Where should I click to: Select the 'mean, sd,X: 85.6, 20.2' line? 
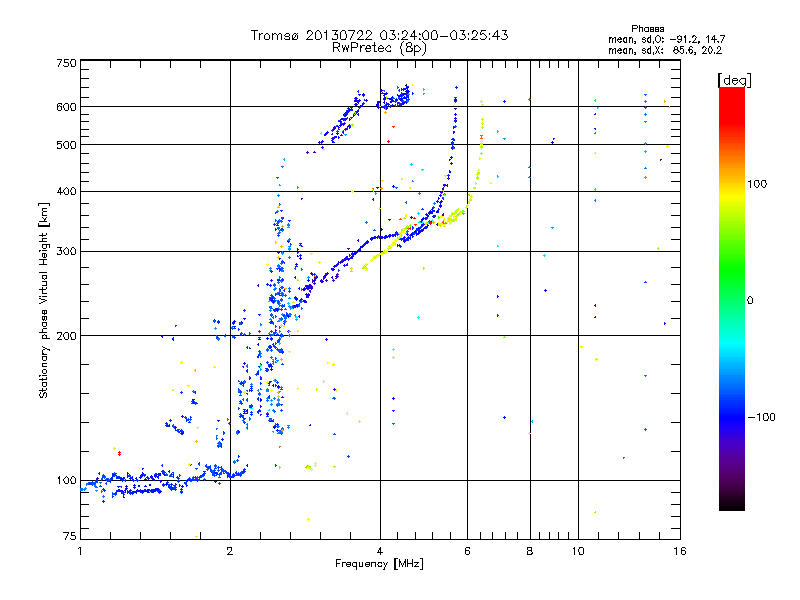(665, 51)
